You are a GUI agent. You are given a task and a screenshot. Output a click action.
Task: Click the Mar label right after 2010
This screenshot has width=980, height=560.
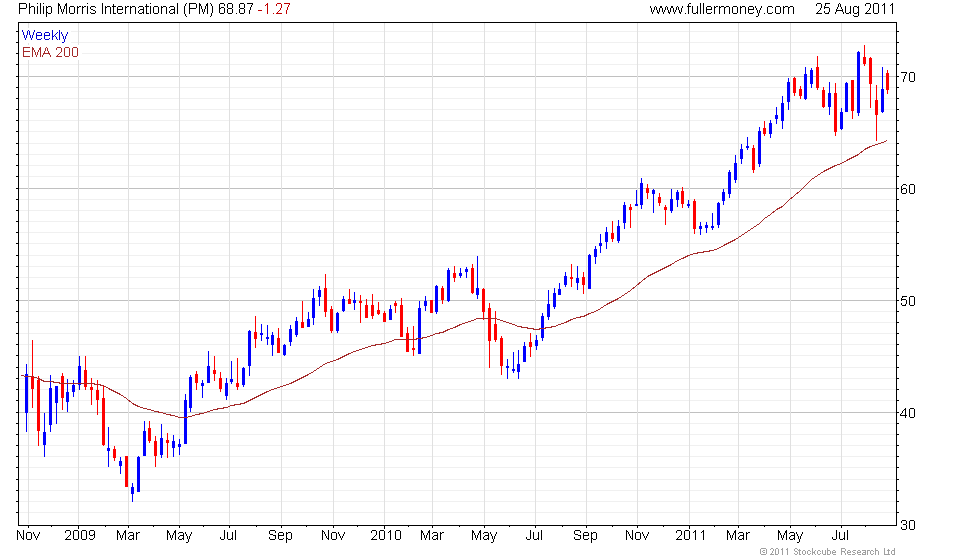pyautogui.click(x=432, y=536)
